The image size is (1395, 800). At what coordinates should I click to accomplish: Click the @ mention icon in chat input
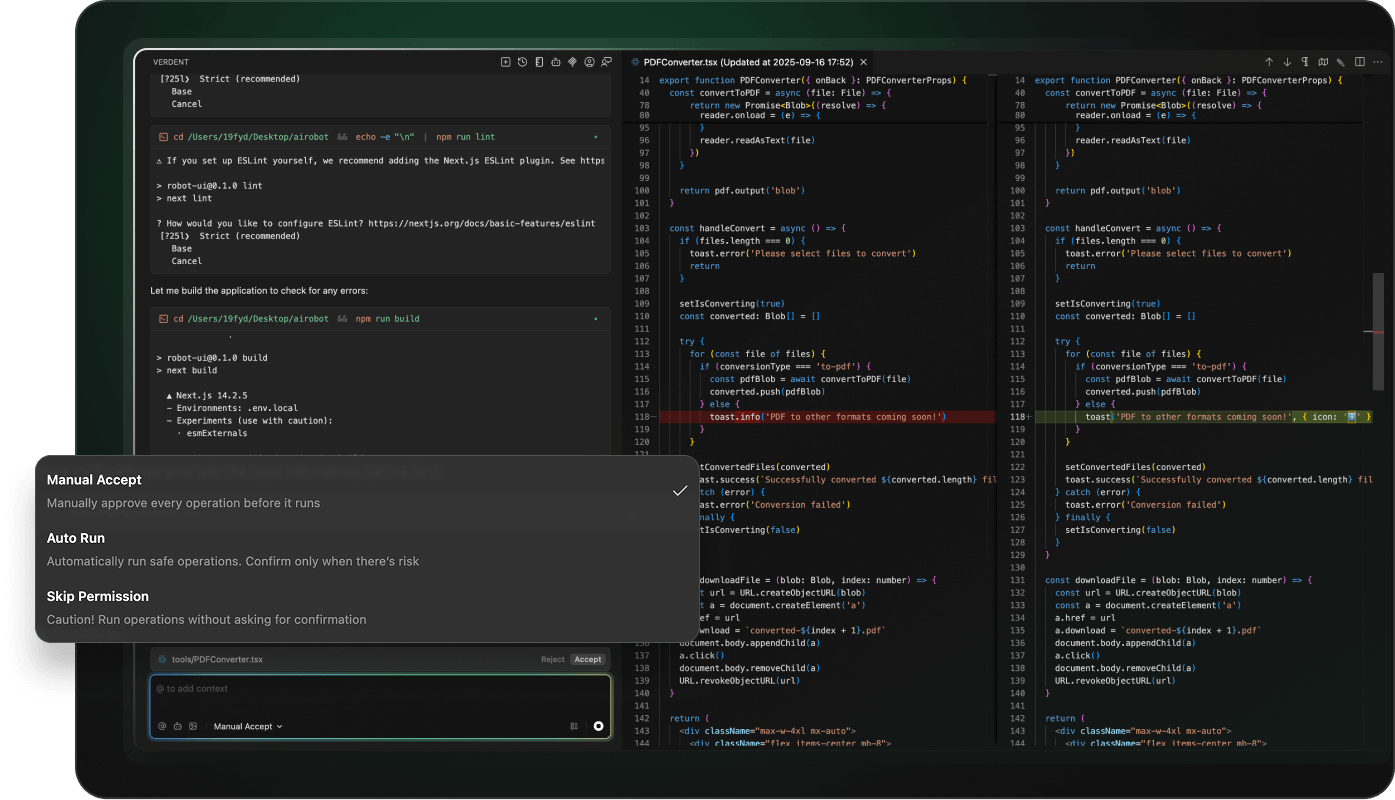pos(162,726)
